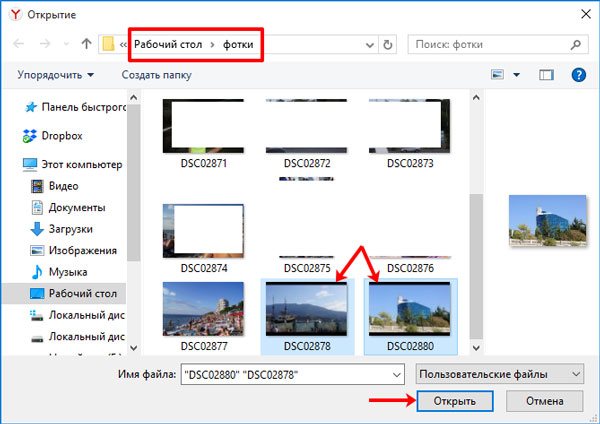Select Панель быстрого доступа in sidebar

click(x=75, y=107)
